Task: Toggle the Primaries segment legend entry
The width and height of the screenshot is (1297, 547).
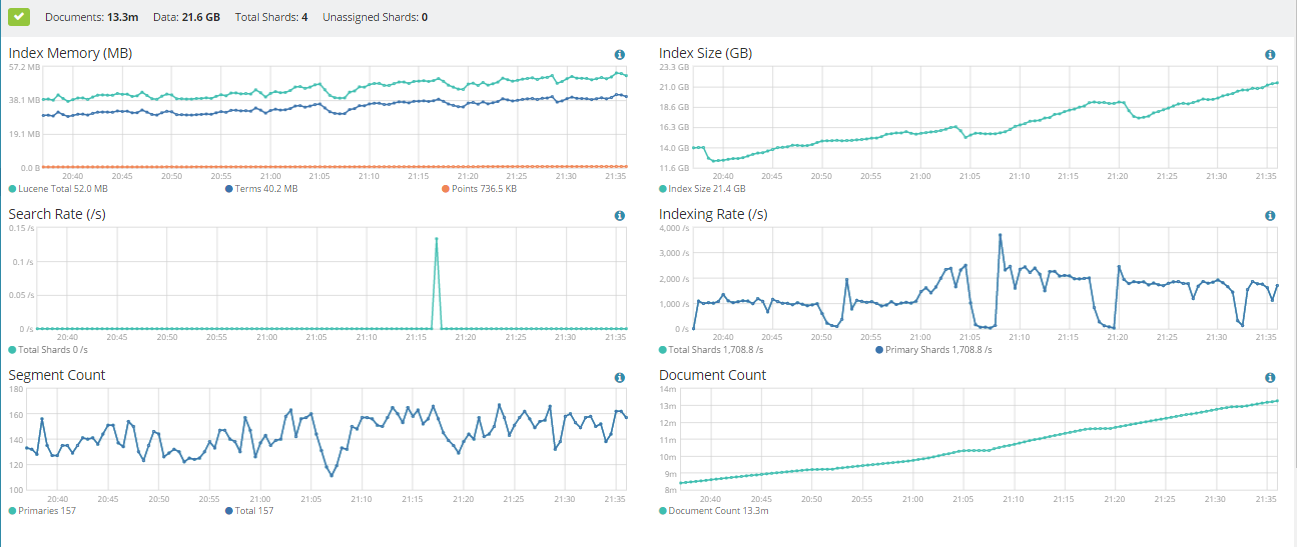Action: click(x=46, y=511)
